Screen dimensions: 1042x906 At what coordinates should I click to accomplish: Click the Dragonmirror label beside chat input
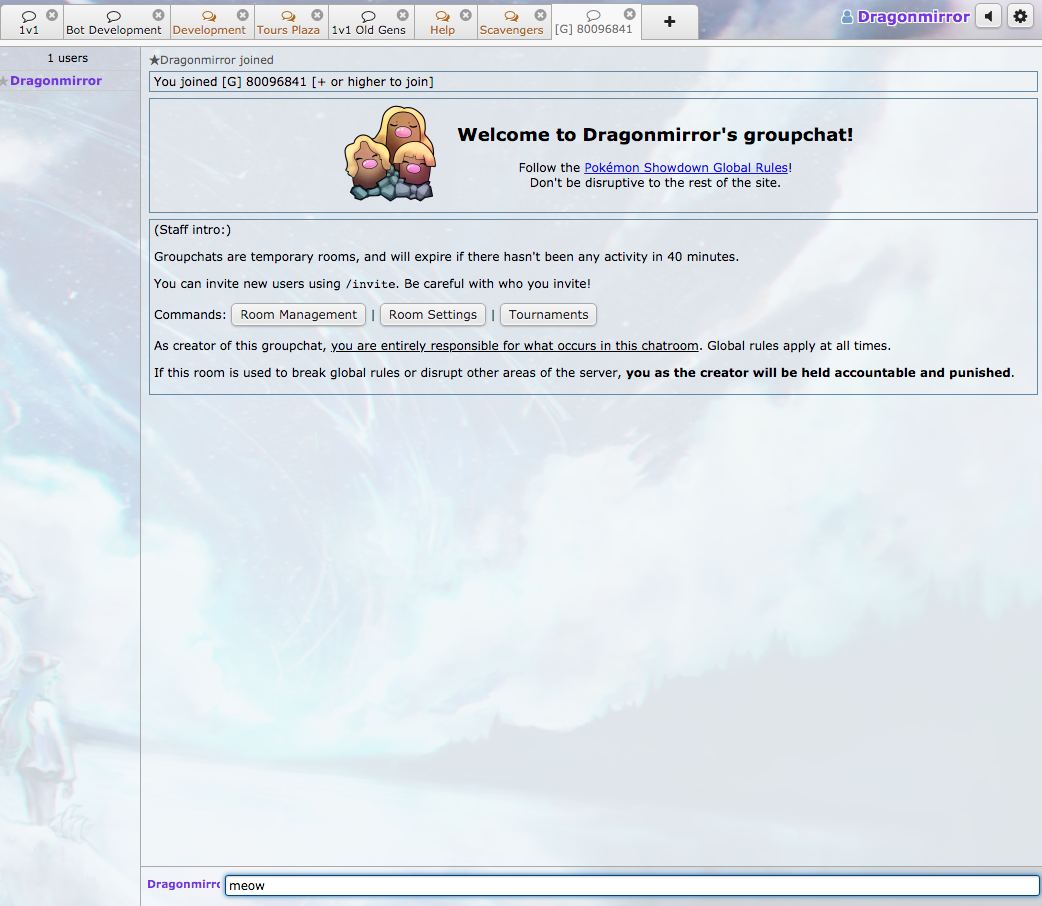coord(183,884)
